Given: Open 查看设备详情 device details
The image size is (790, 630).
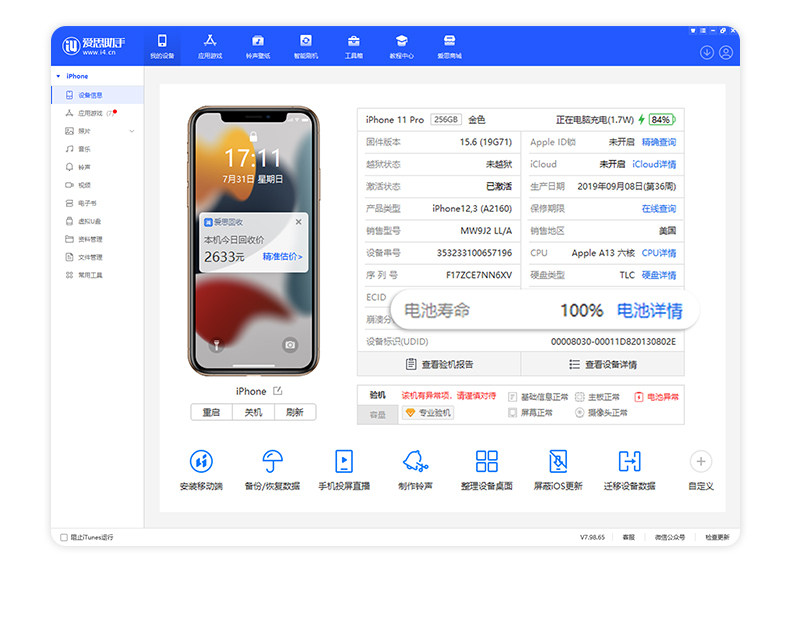Looking at the screenshot, I should coord(603,364).
